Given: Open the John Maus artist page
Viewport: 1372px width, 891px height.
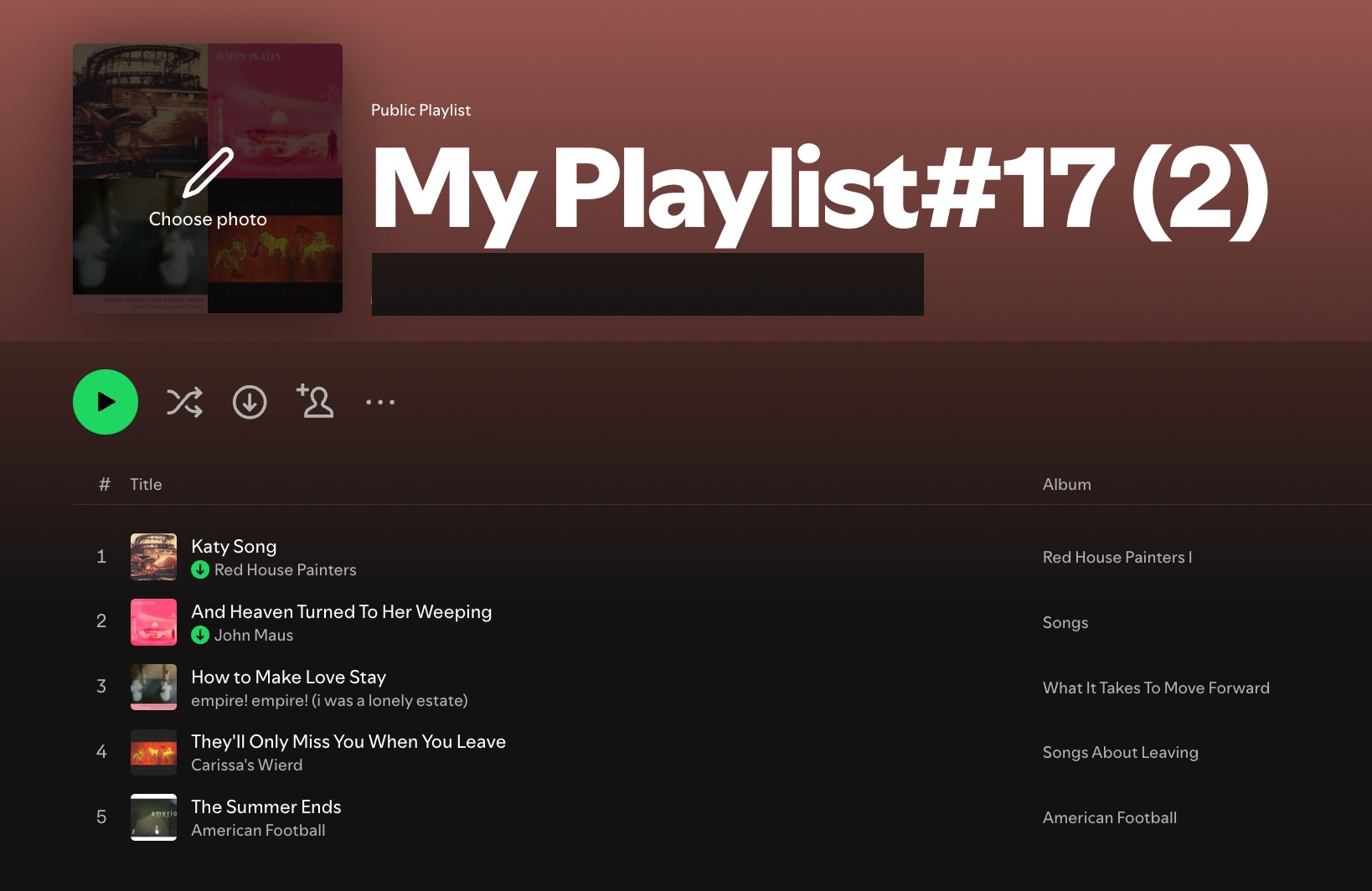Looking at the screenshot, I should point(254,635).
